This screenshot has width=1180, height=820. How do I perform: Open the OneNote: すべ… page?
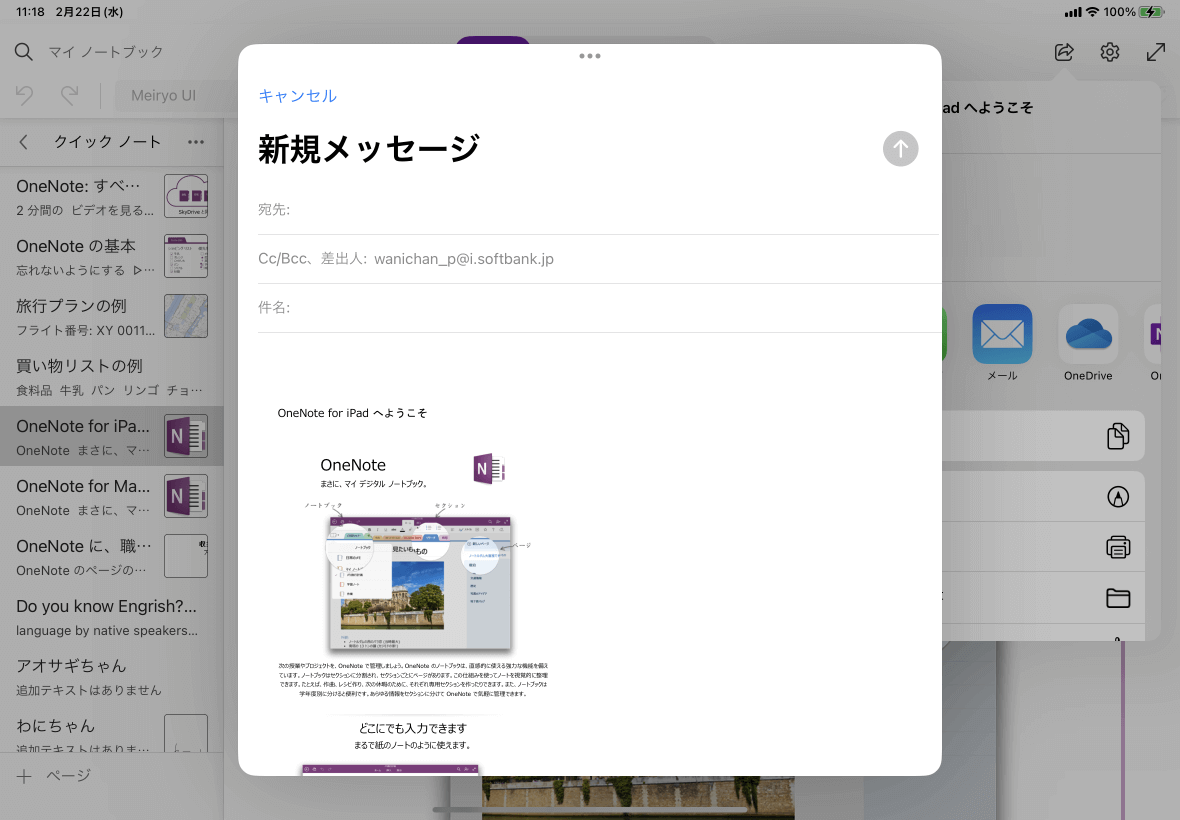[x=111, y=196]
